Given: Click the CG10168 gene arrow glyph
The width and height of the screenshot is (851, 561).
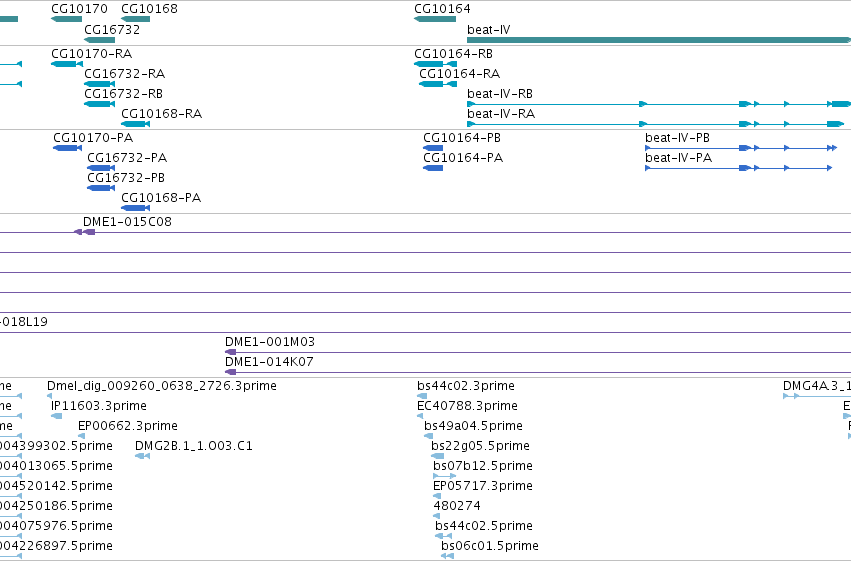Looking at the screenshot, I should click(135, 19).
